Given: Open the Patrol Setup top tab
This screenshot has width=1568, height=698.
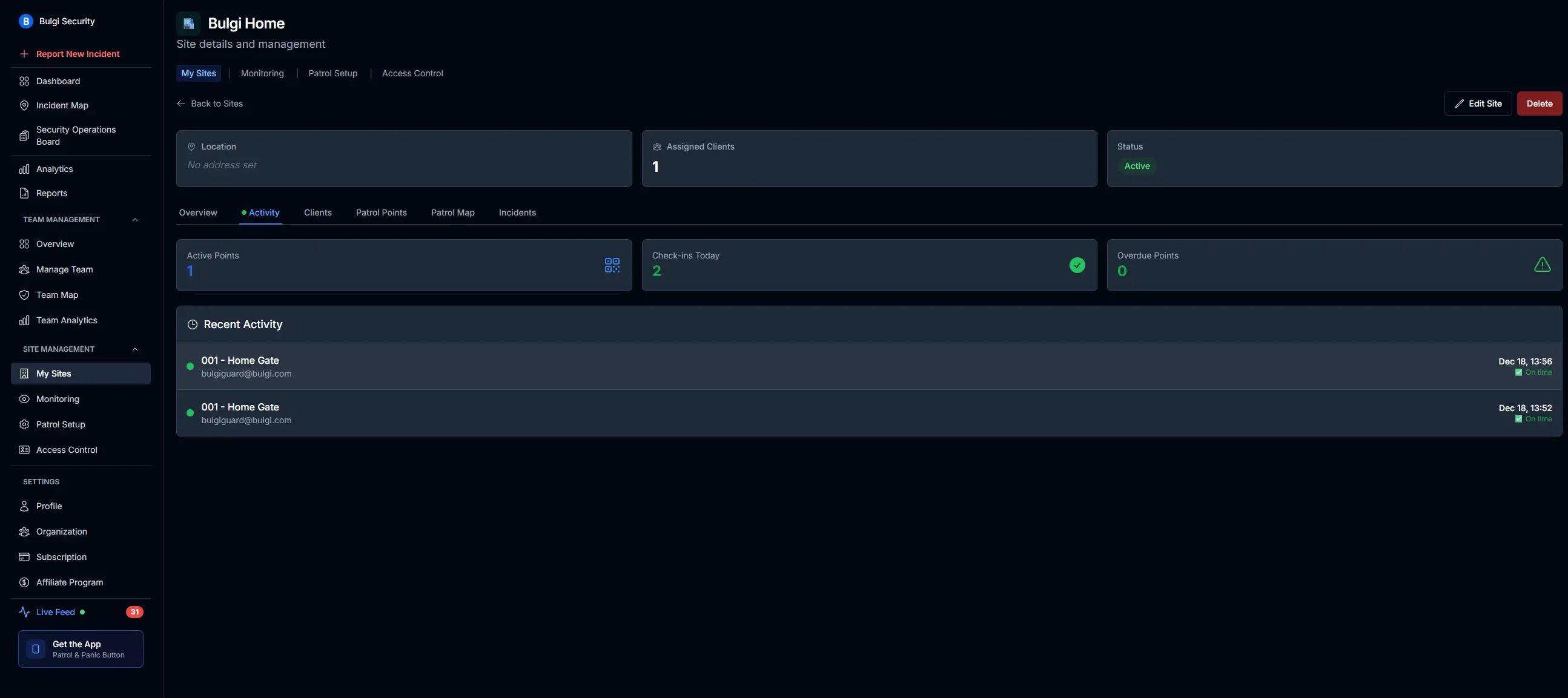Looking at the screenshot, I should pos(332,73).
